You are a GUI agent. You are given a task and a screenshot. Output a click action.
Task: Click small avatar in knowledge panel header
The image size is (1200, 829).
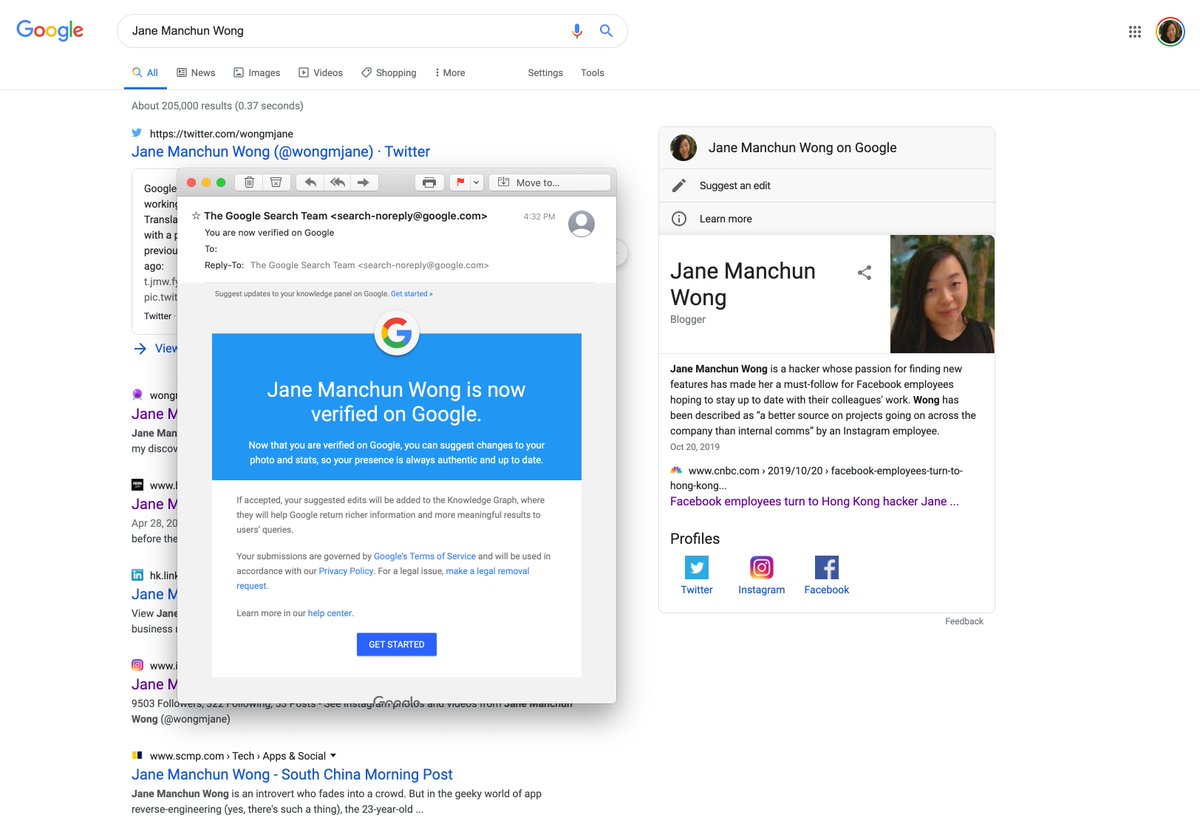pyautogui.click(x=684, y=147)
